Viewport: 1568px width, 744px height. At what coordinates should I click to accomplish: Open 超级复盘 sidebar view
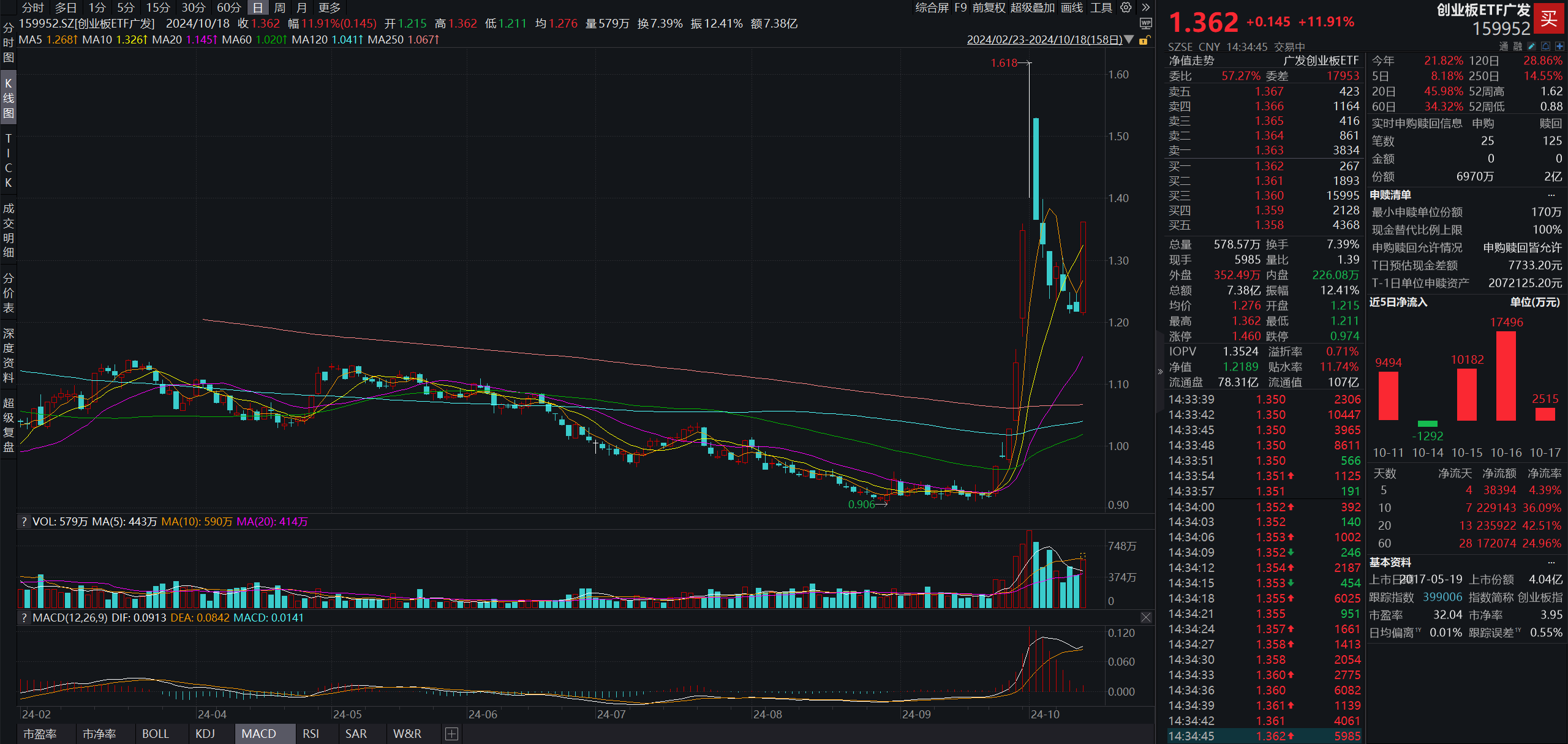click(9, 424)
